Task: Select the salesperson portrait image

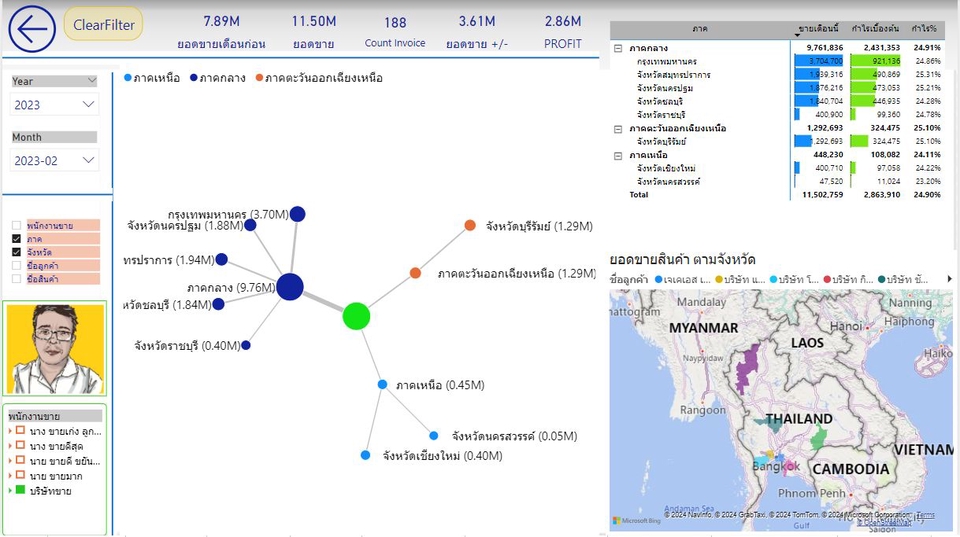Action: point(55,348)
